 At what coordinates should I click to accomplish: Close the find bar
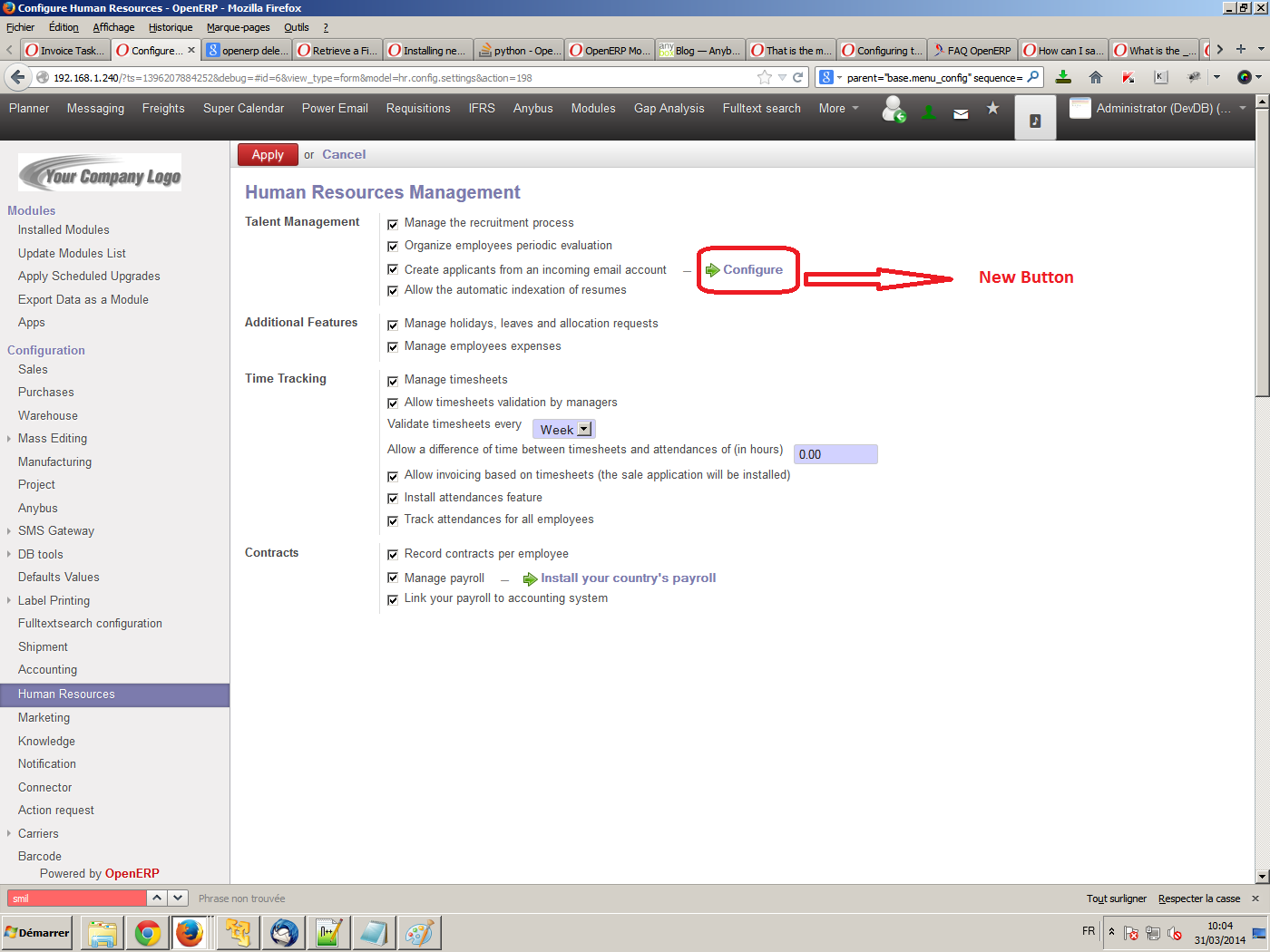(1255, 899)
